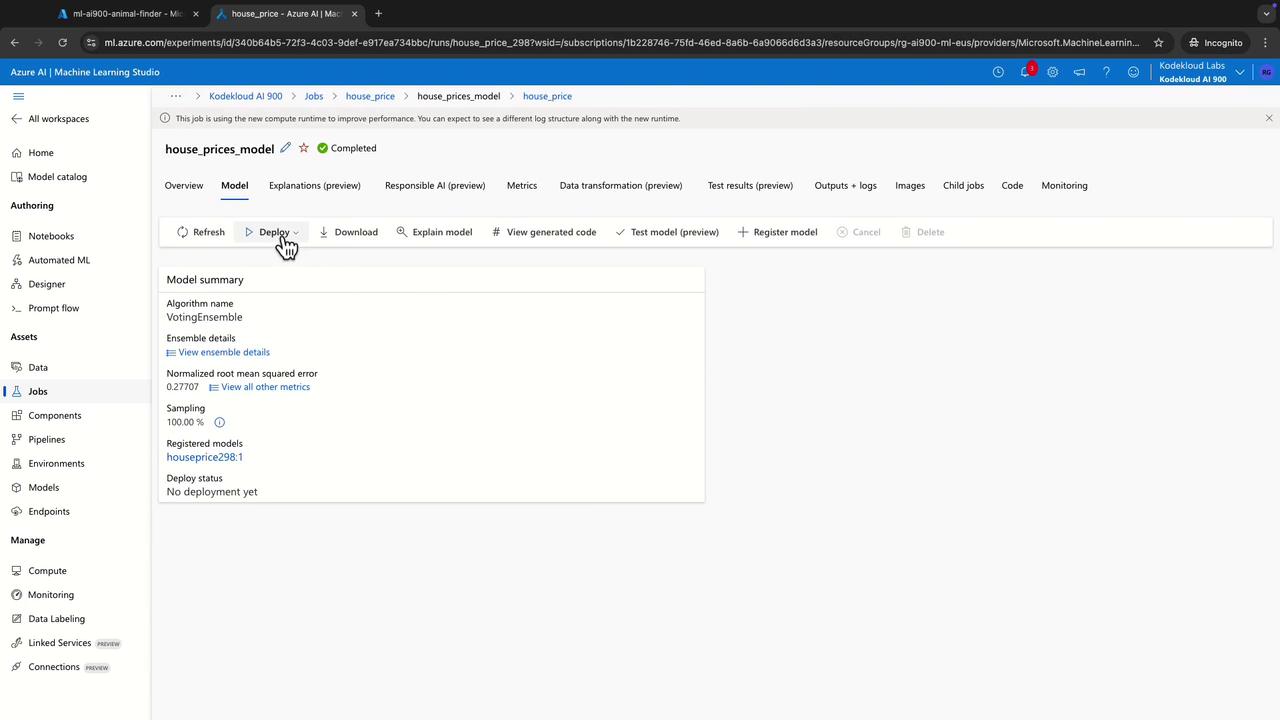View the Test results (preview) tab
Image resolution: width=1280 pixels, height=720 pixels.
click(x=750, y=185)
